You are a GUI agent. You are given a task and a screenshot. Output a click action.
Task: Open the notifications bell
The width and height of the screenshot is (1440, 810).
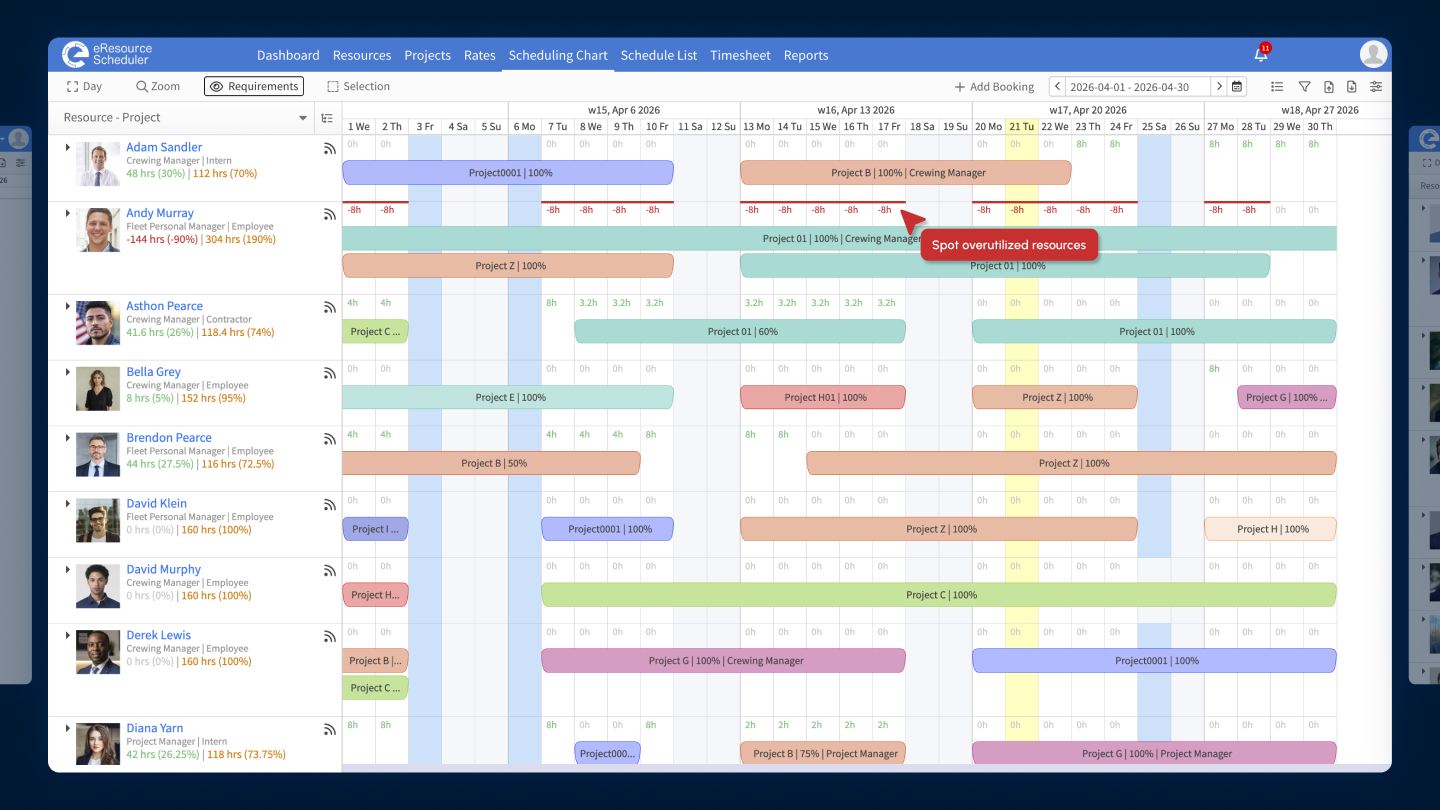coord(1261,54)
